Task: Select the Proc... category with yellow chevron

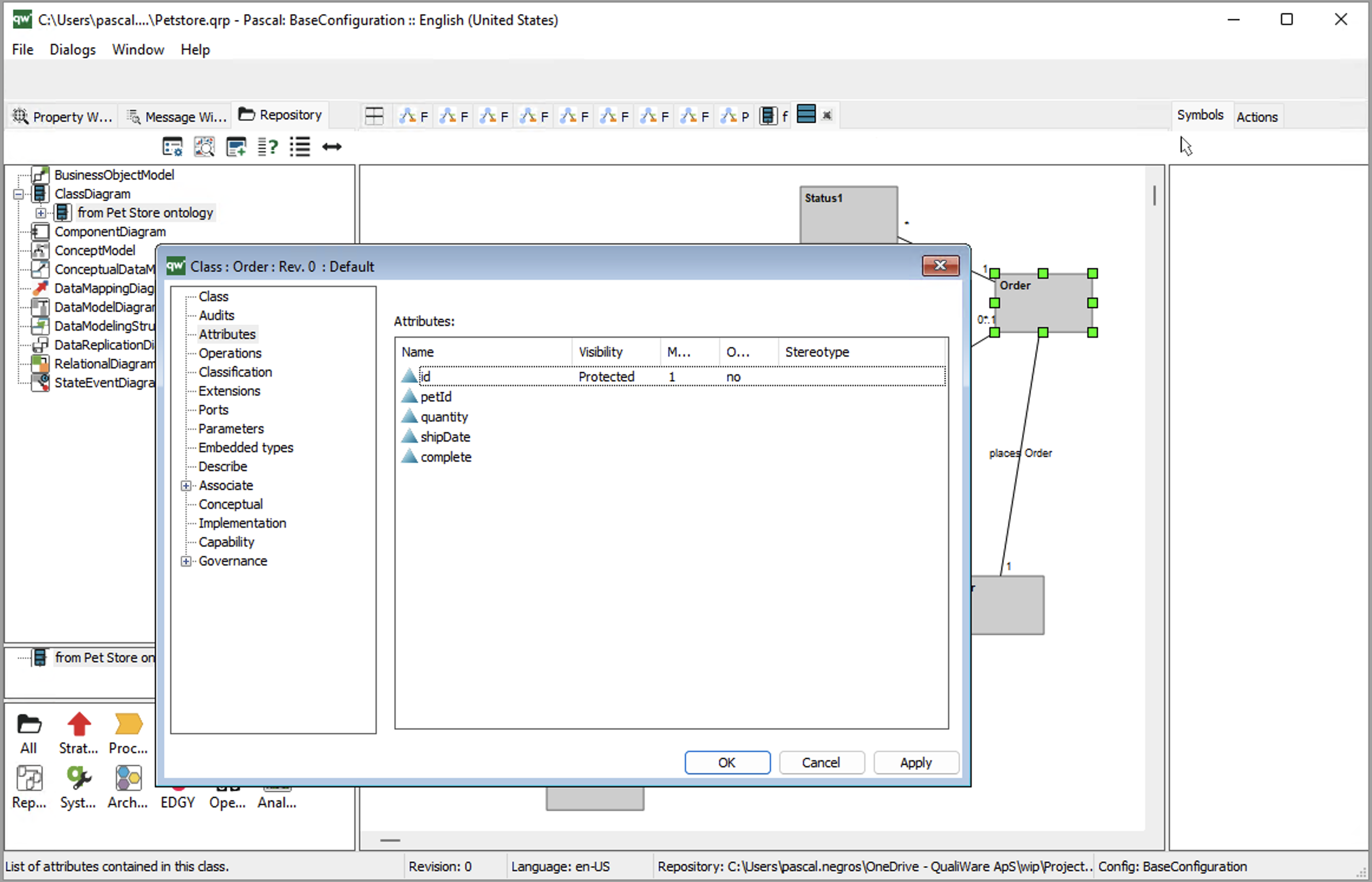Action: pyautogui.click(x=128, y=734)
